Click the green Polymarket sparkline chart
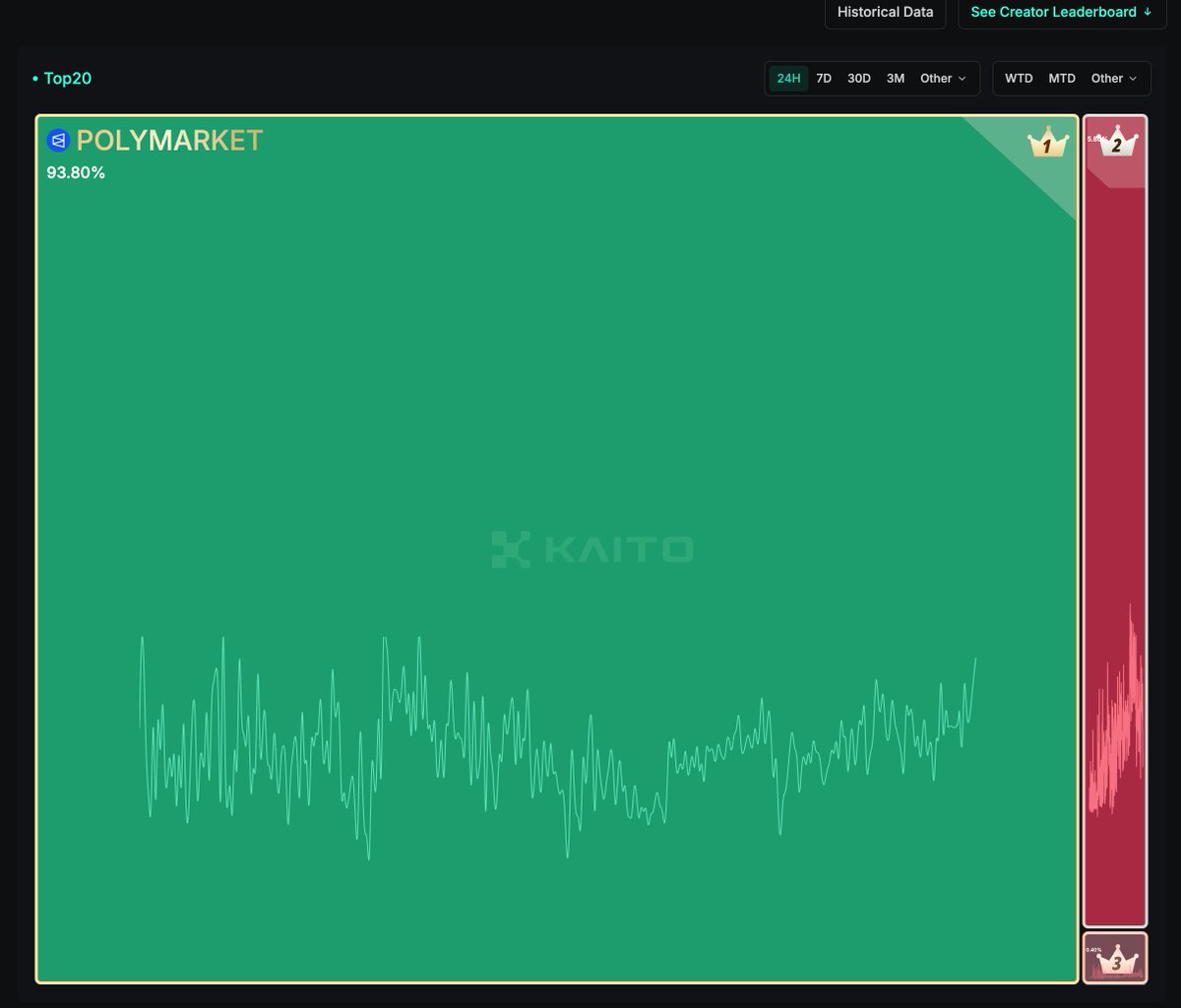The image size is (1181, 1008). (x=558, y=747)
